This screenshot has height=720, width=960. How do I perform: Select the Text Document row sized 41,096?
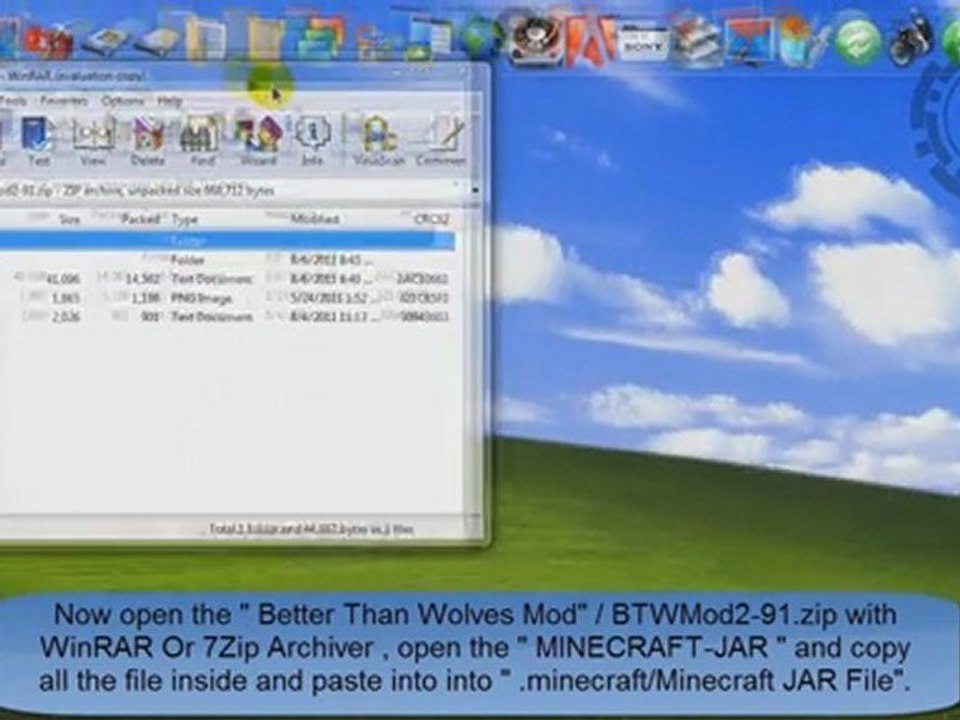(x=227, y=279)
